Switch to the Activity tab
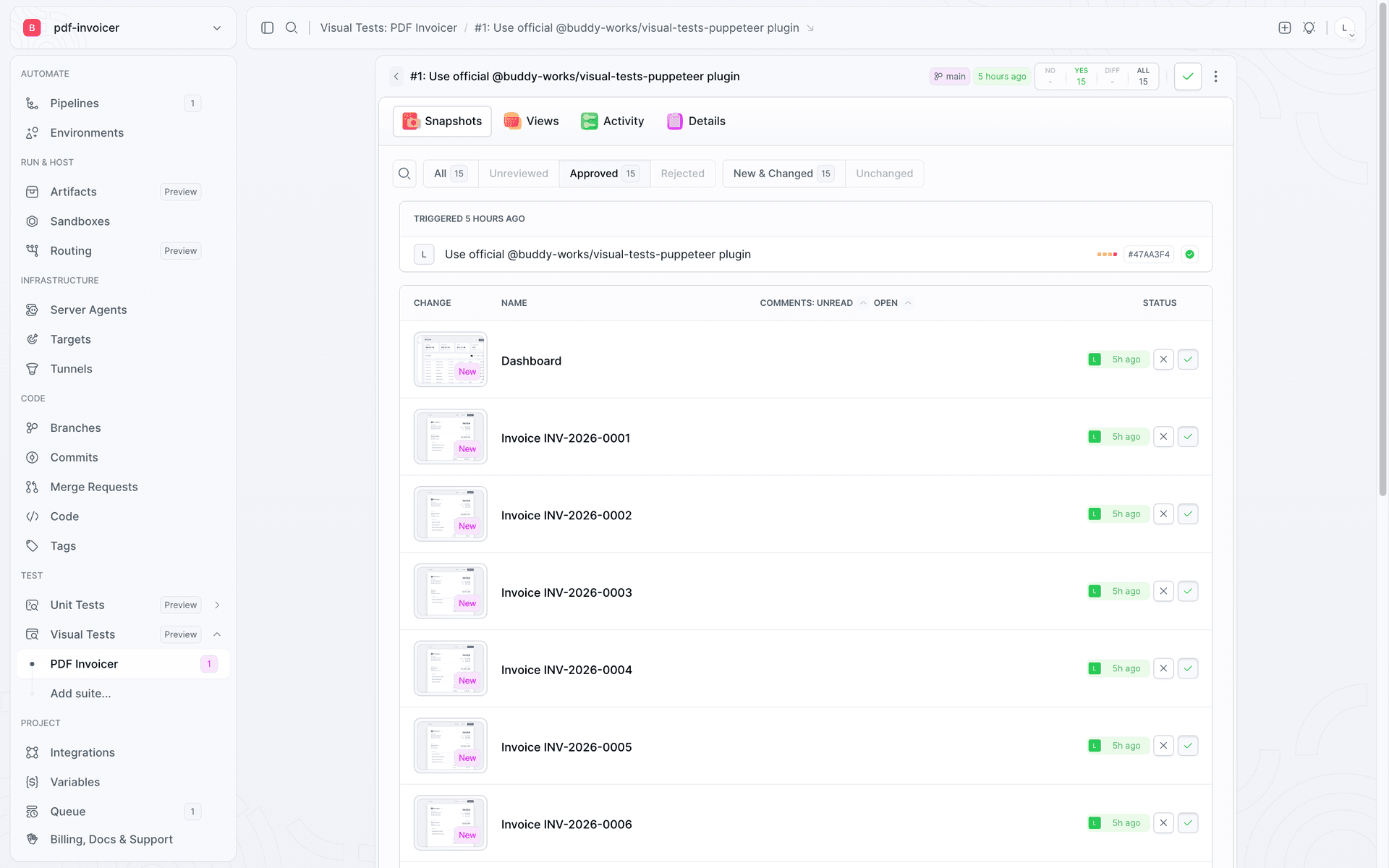 pos(613,122)
